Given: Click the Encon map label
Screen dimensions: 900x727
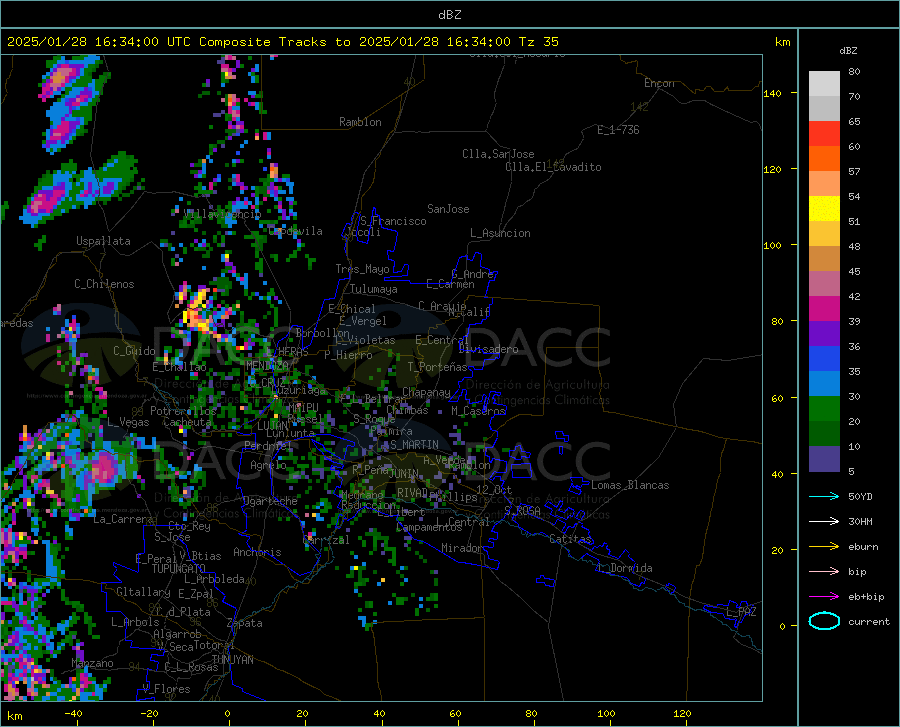Looking at the screenshot, I should pos(659,83).
